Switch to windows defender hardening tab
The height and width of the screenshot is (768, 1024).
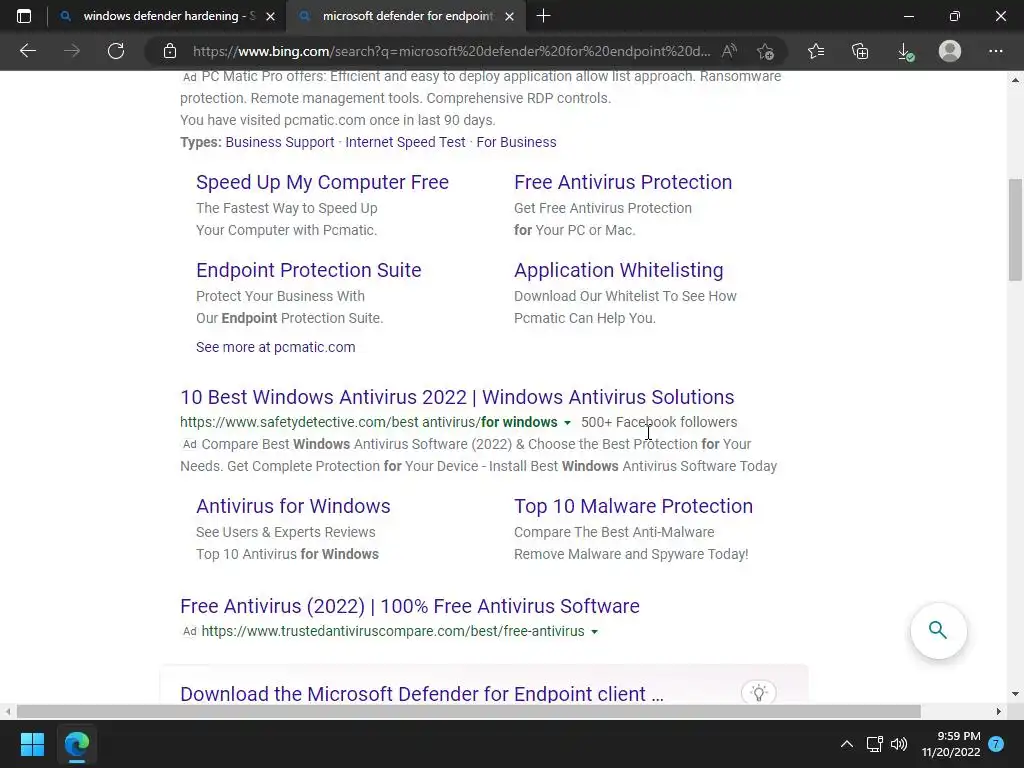167,16
